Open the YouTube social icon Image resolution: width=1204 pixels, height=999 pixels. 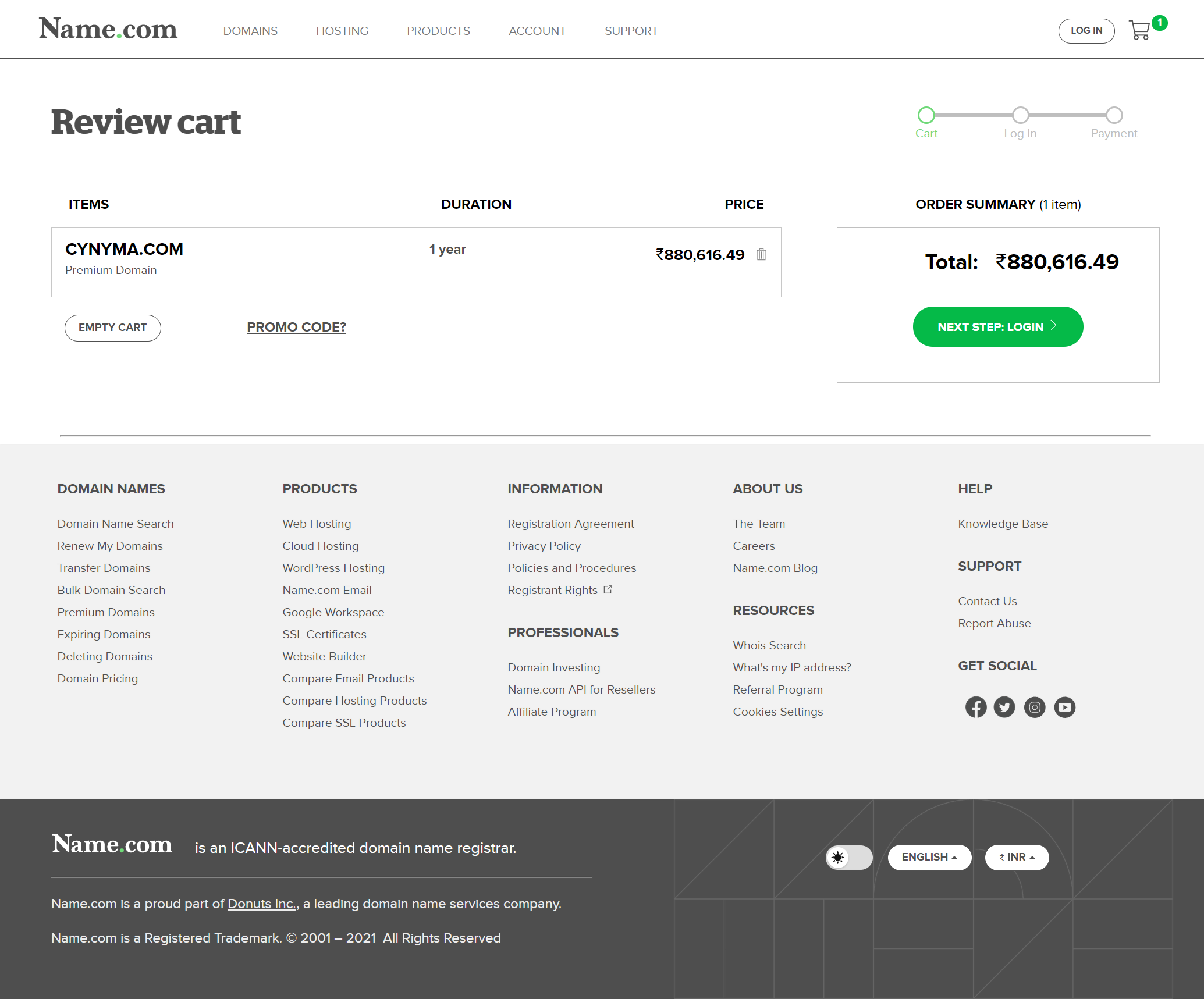(x=1065, y=707)
